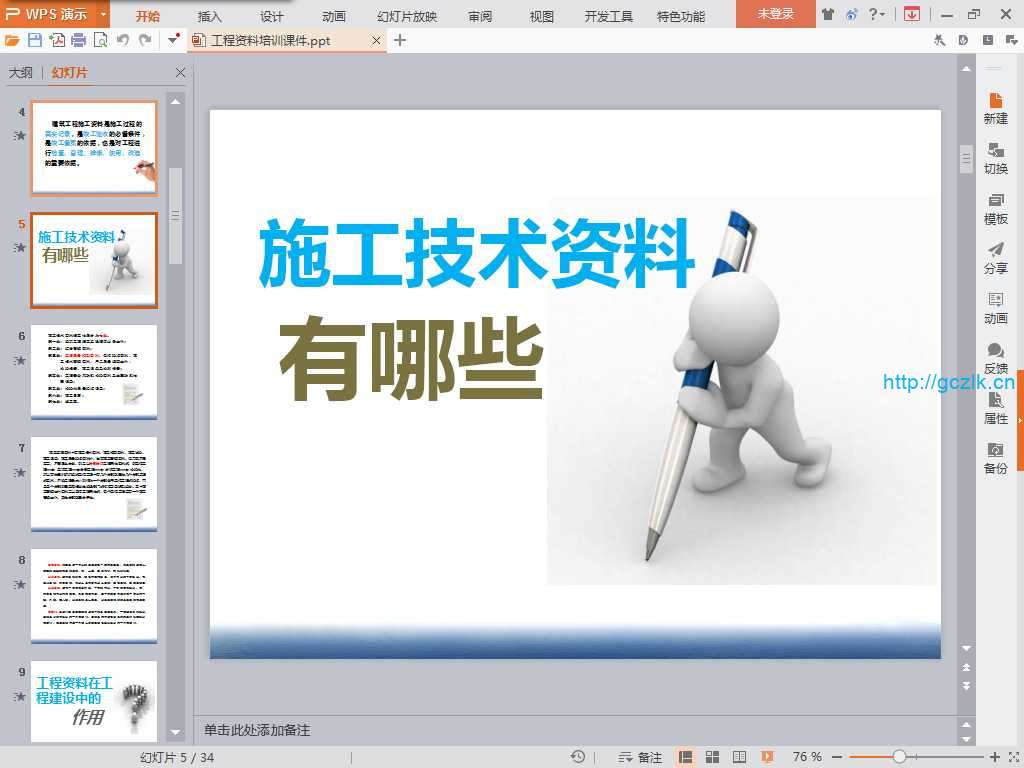This screenshot has width=1024, height=768.
Task: Open the 插入 ribbon tab
Action: click(210, 16)
